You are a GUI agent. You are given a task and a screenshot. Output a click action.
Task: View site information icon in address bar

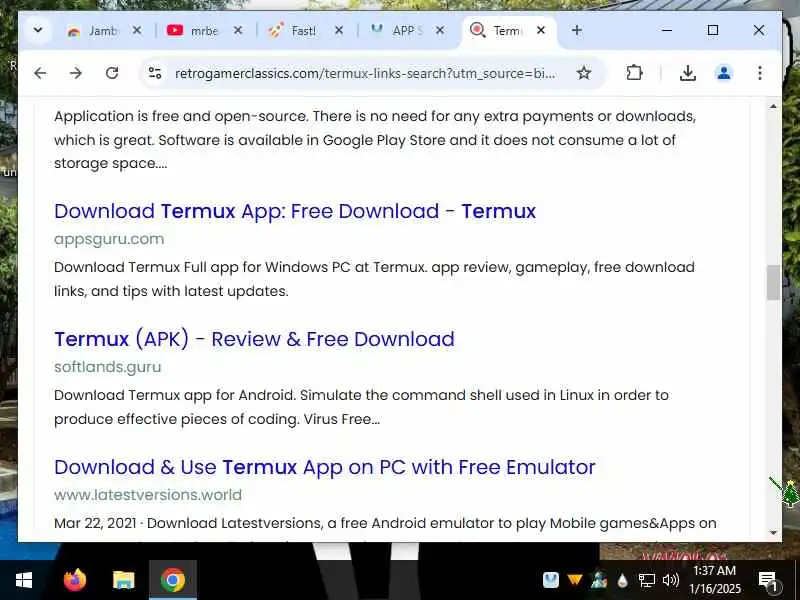point(155,73)
